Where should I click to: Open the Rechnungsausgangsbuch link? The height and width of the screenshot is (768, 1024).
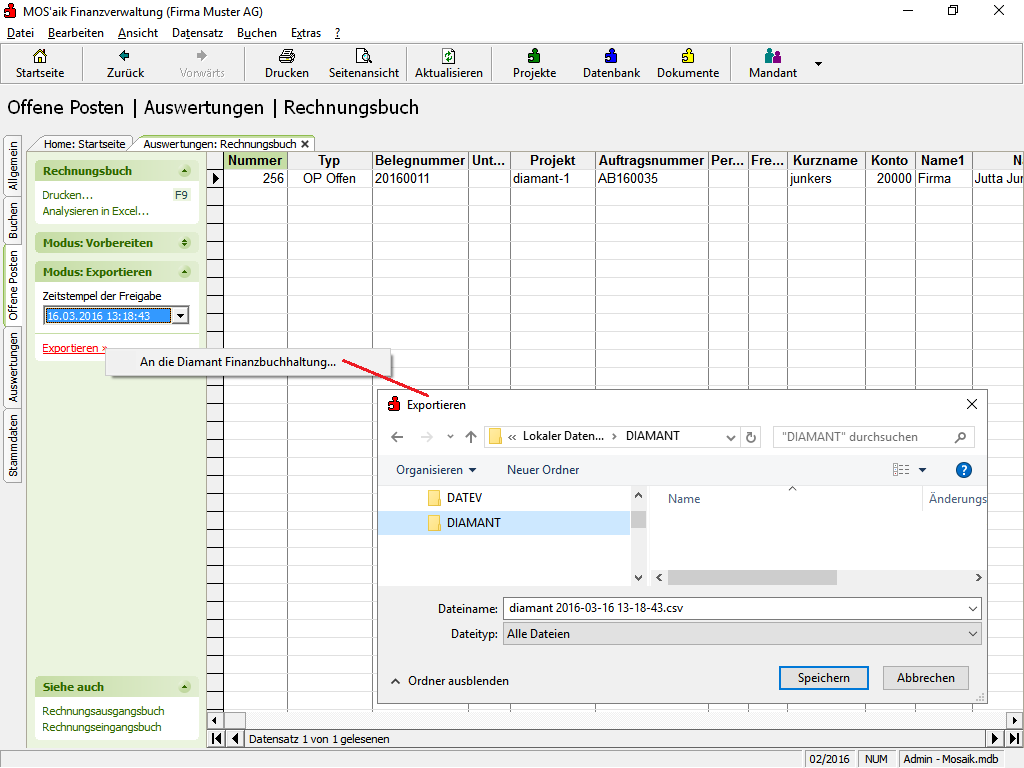point(103,711)
